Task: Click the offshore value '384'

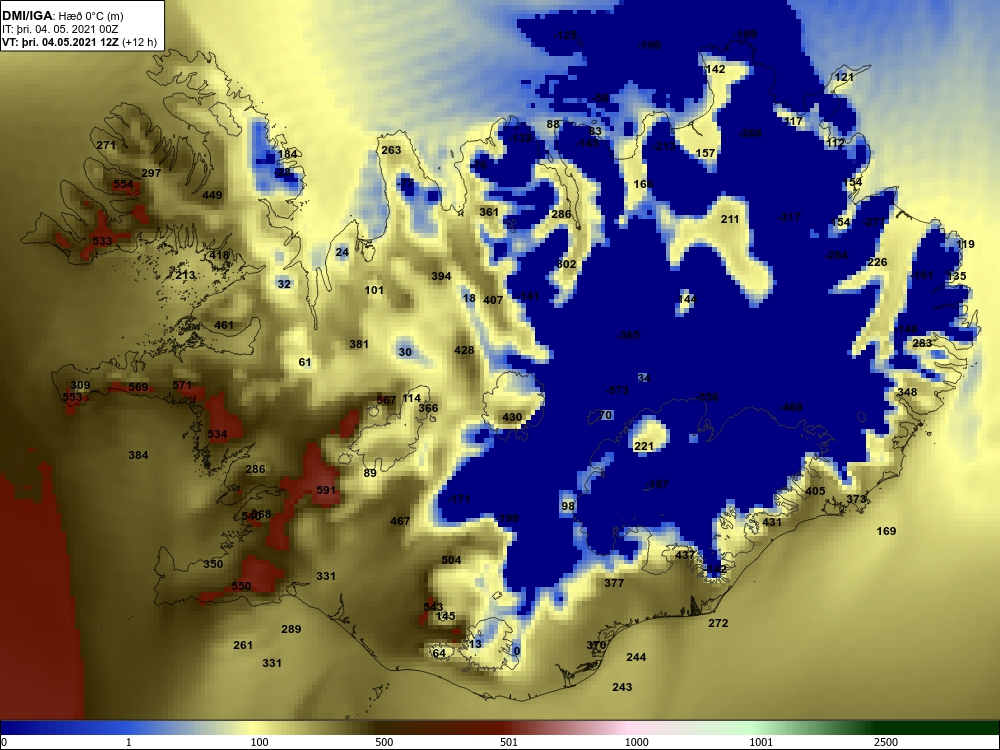Action: 138,455
